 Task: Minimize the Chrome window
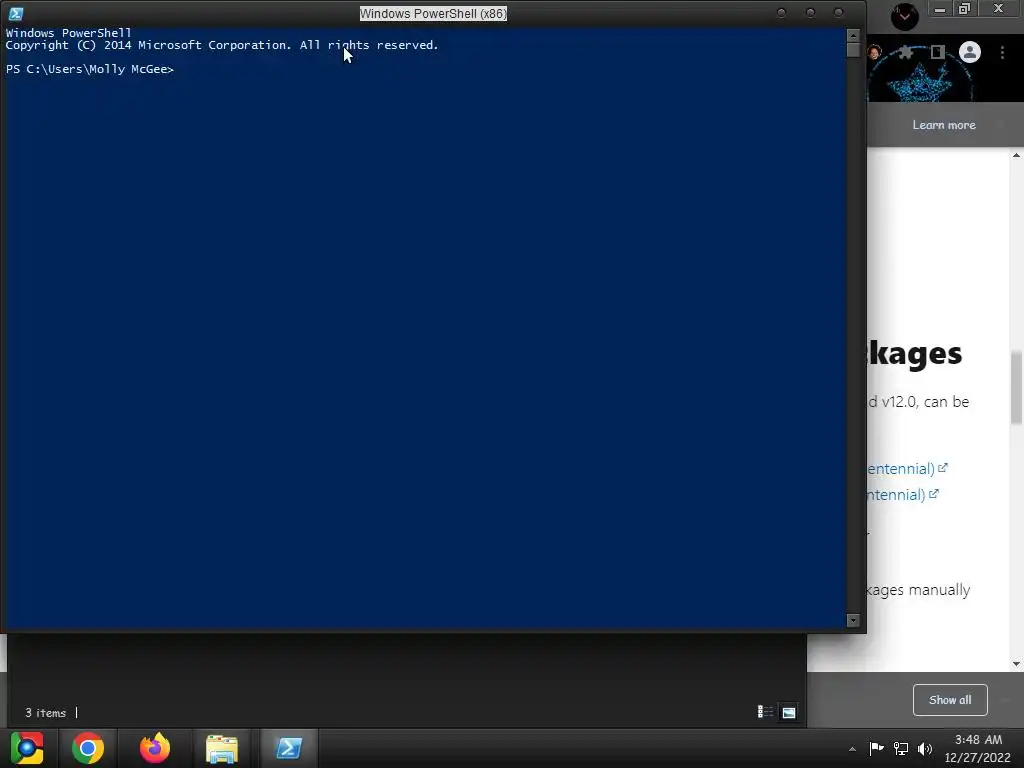(940, 9)
